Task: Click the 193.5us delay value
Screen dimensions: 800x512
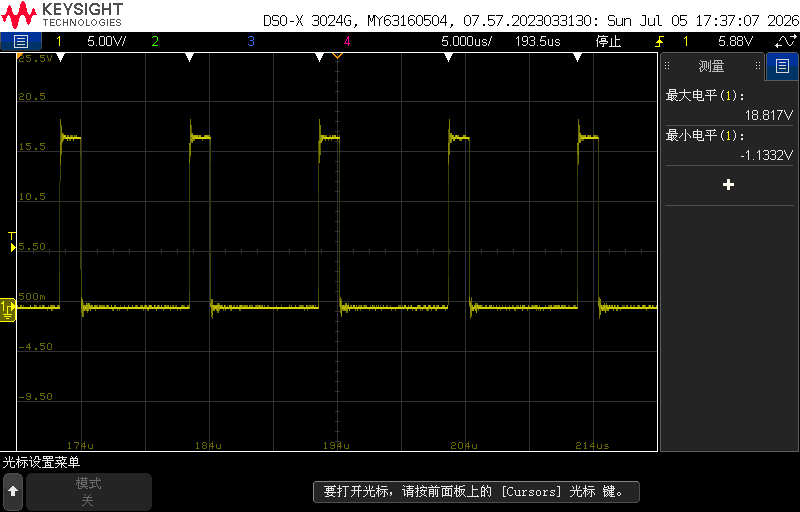Action: pyautogui.click(x=537, y=41)
